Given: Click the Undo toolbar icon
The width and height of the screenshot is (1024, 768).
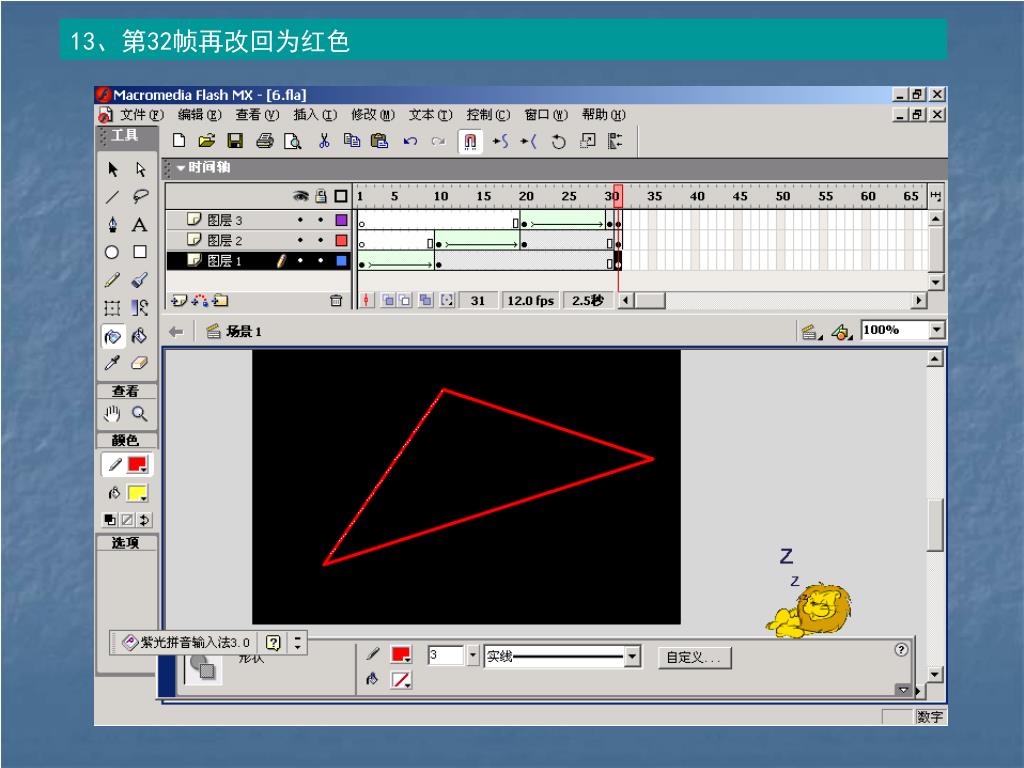Looking at the screenshot, I should click(410, 140).
